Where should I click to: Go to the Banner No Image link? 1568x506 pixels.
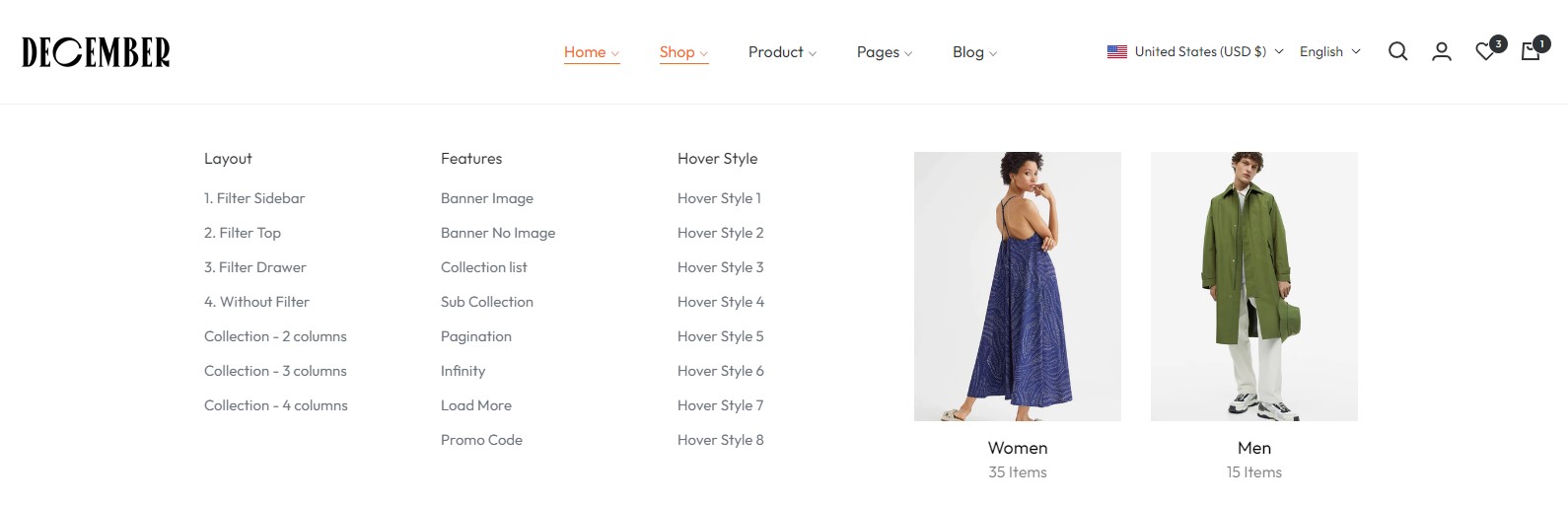[x=497, y=233]
